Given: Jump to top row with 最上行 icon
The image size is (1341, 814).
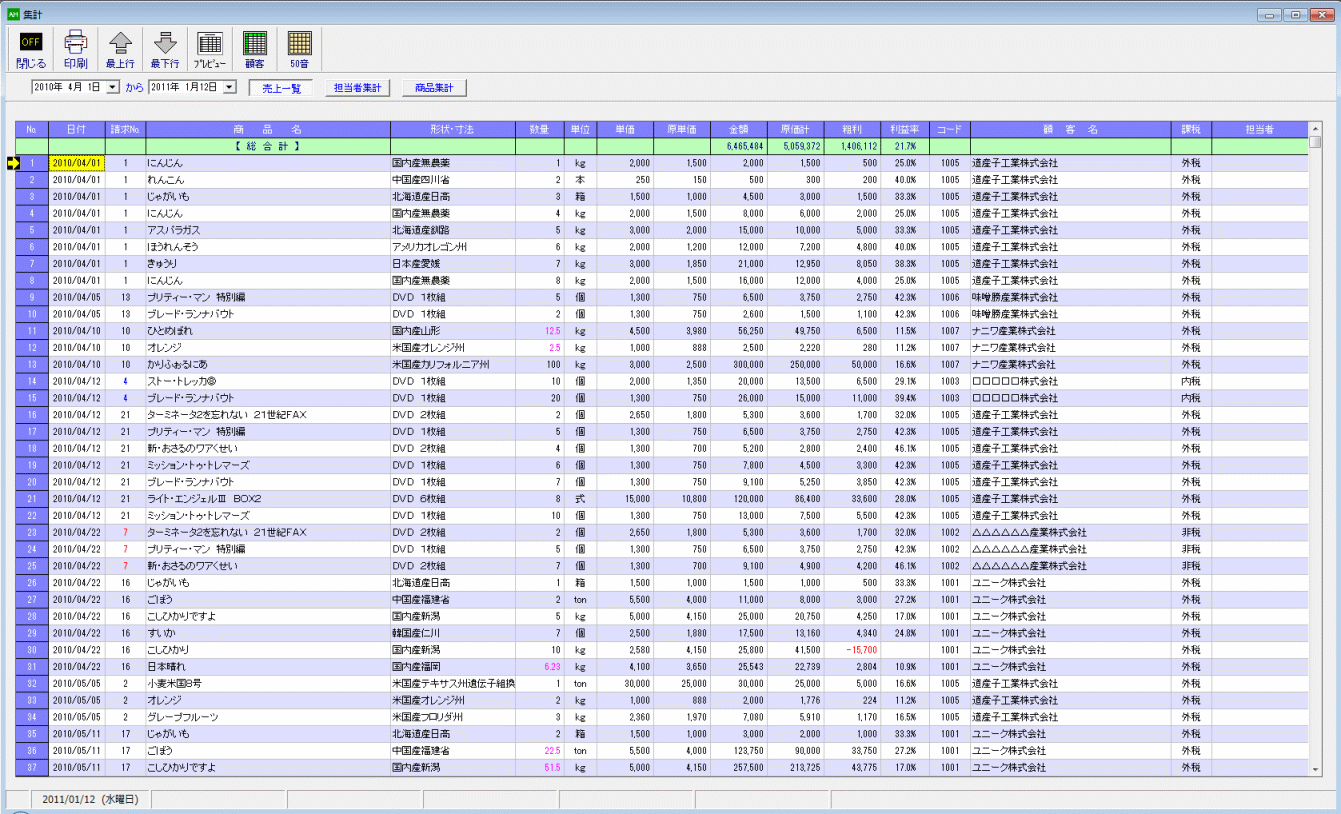Looking at the screenshot, I should (x=120, y=50).
